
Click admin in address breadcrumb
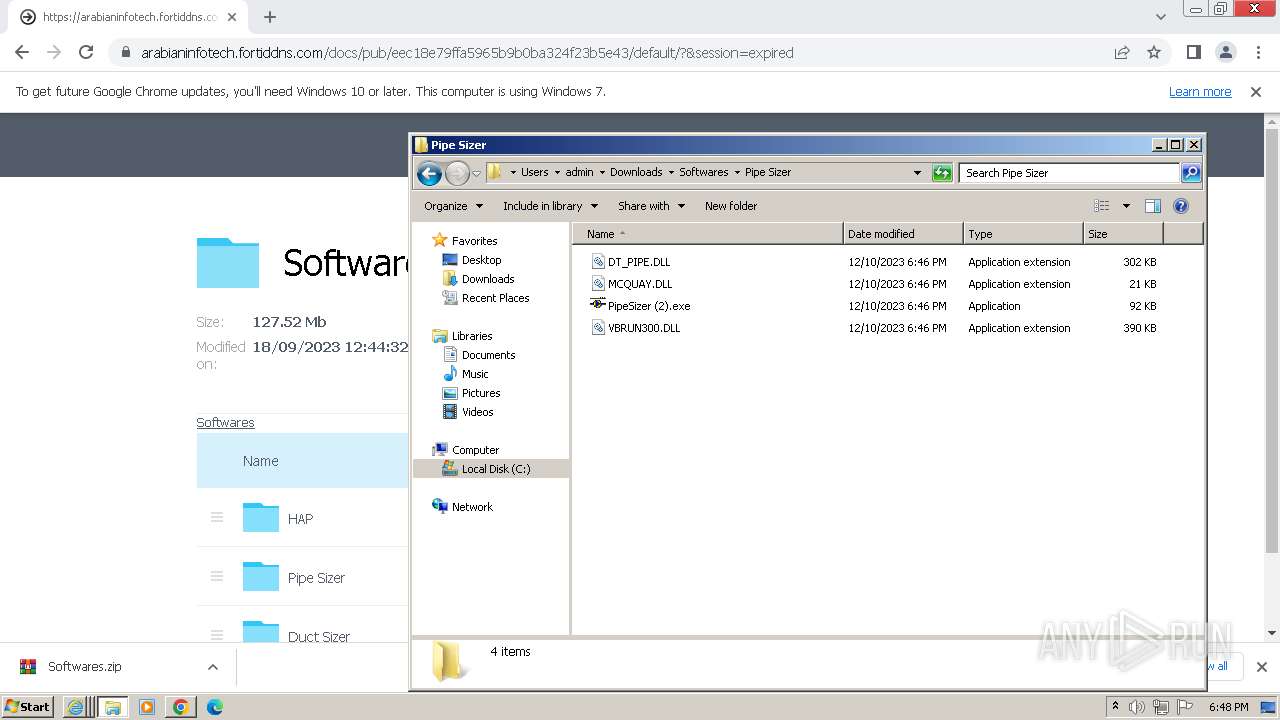coord(579,172)
